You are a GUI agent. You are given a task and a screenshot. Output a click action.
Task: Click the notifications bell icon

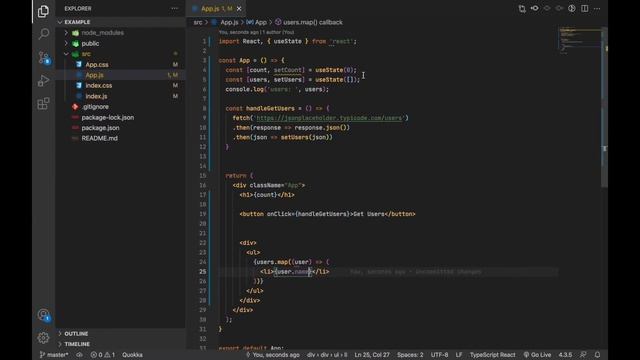click(x=597, y=355)
